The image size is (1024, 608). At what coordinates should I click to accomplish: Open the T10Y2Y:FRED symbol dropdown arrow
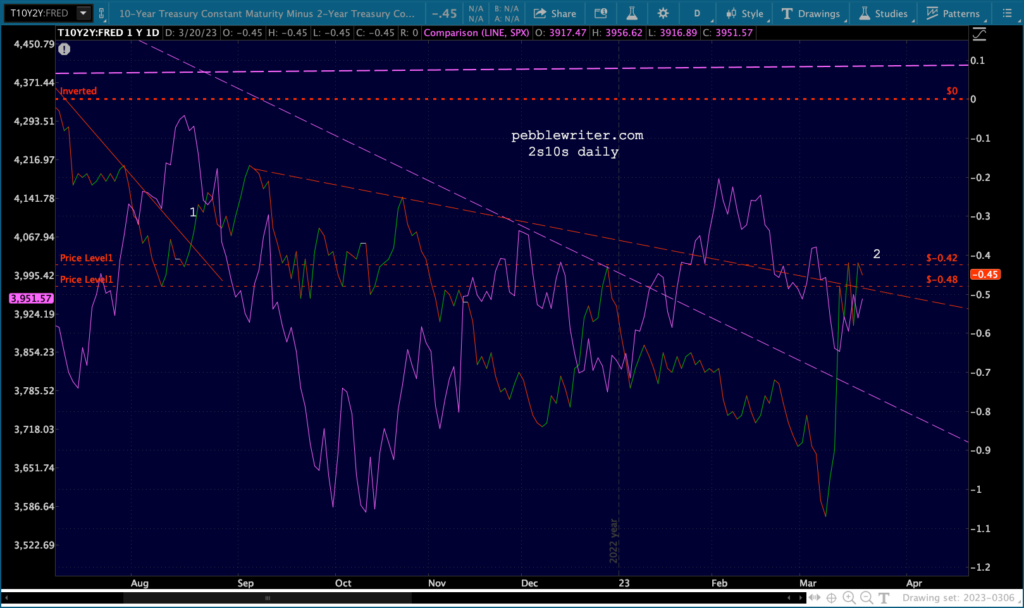[83, 13]
